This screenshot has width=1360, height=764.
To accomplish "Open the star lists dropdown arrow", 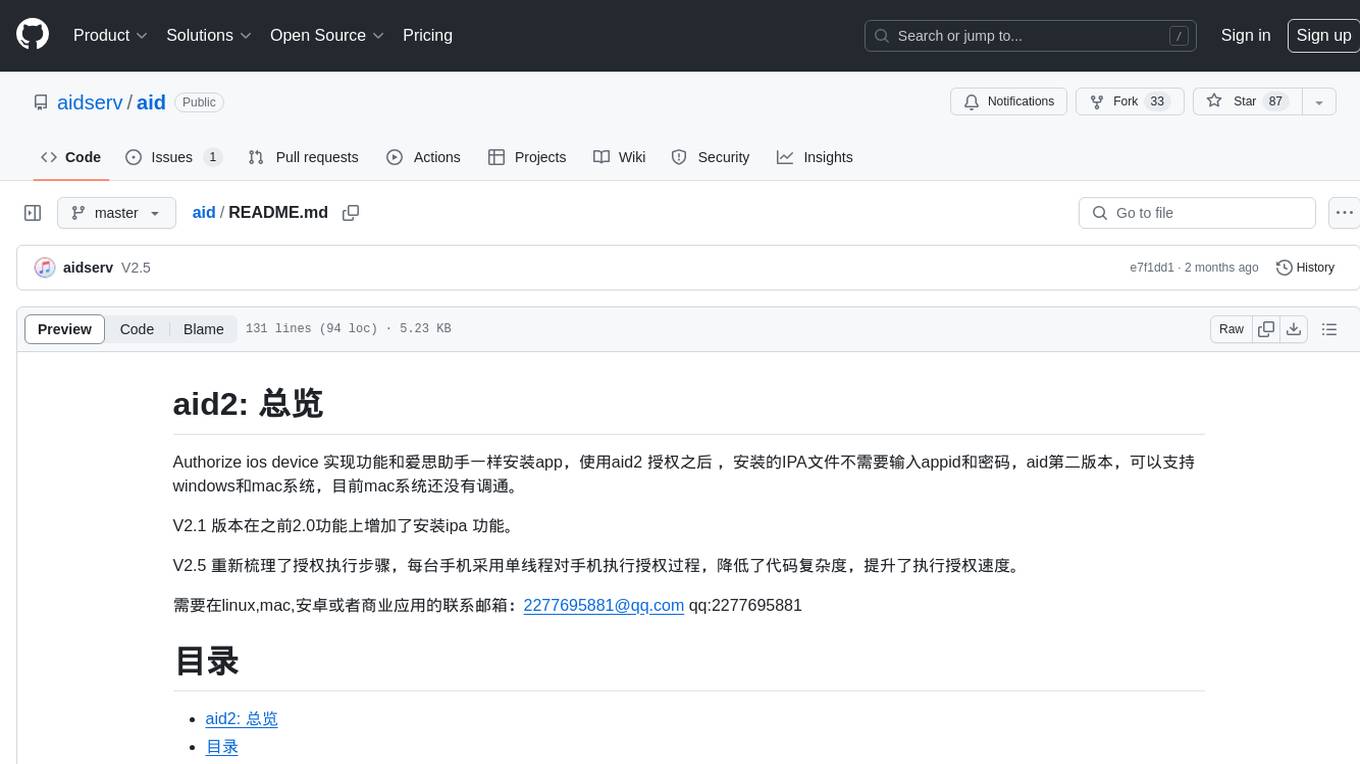I will click(x=1319, y=102).
